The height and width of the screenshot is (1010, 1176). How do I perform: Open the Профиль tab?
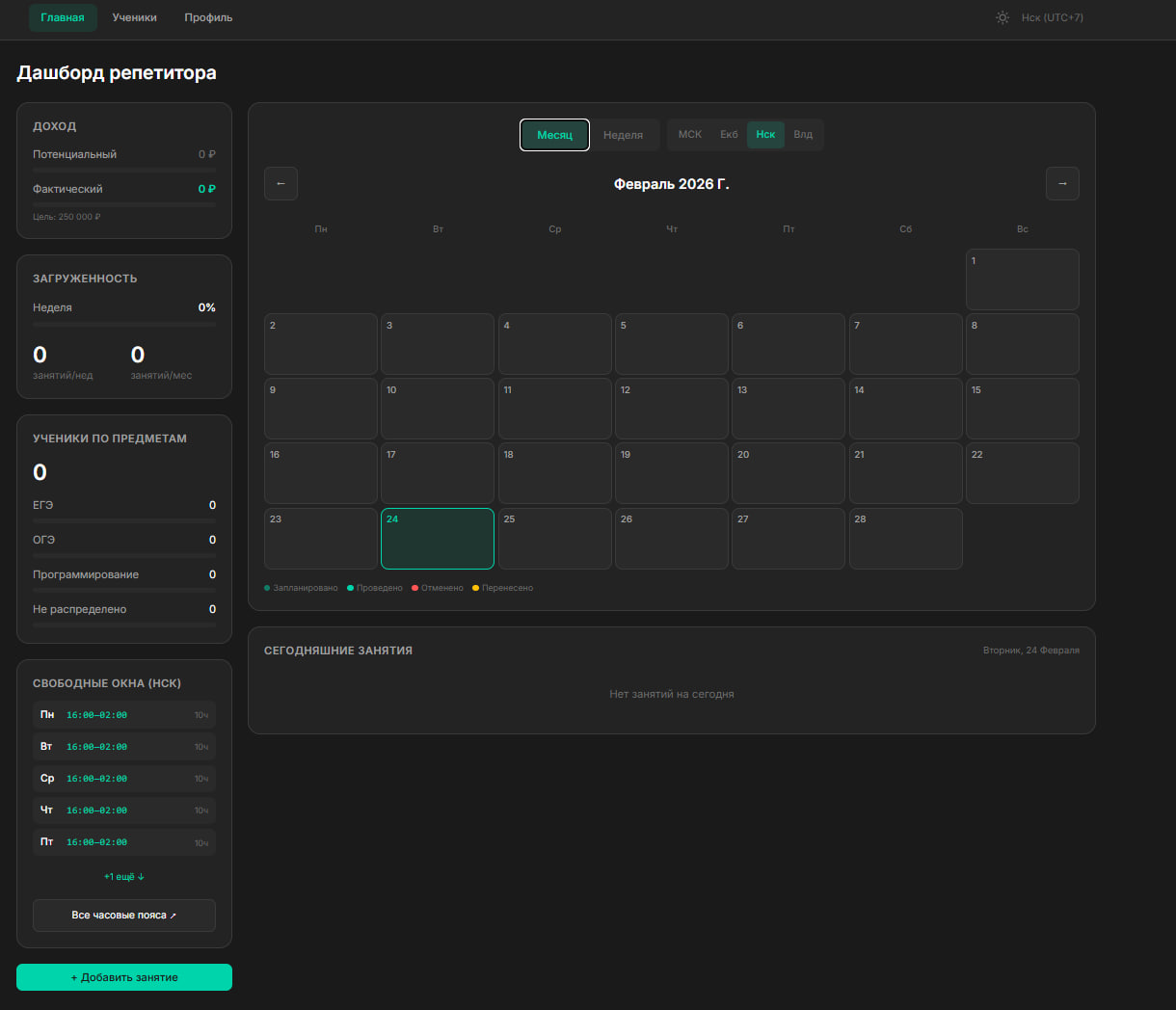(208, 17)
